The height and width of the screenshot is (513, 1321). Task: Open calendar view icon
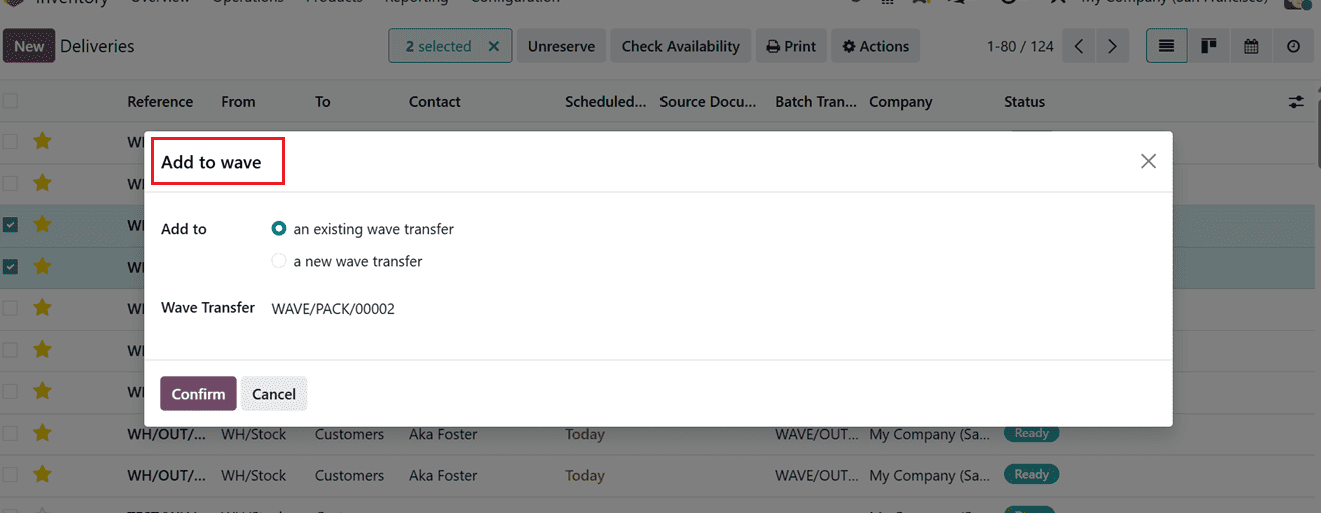pyautogui.click(x=1251, y=46)
